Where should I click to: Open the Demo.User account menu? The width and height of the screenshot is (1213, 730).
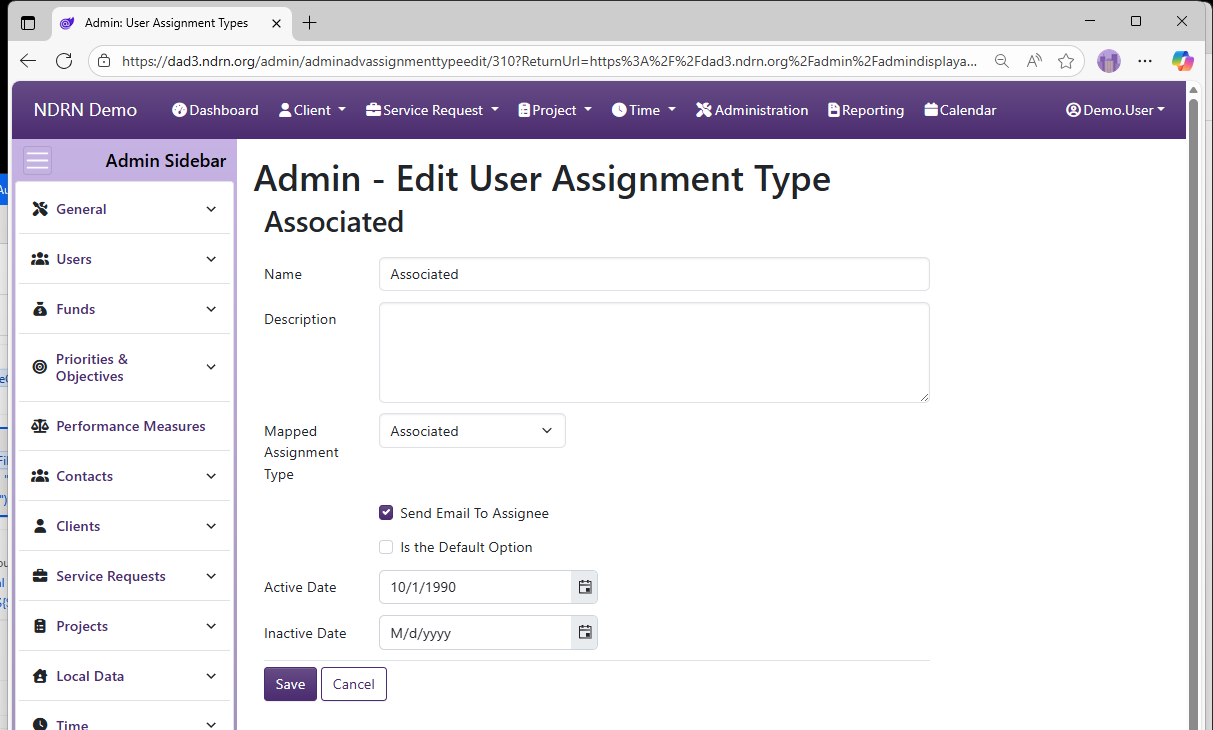pyautogui.click(x=1115, y=110)
